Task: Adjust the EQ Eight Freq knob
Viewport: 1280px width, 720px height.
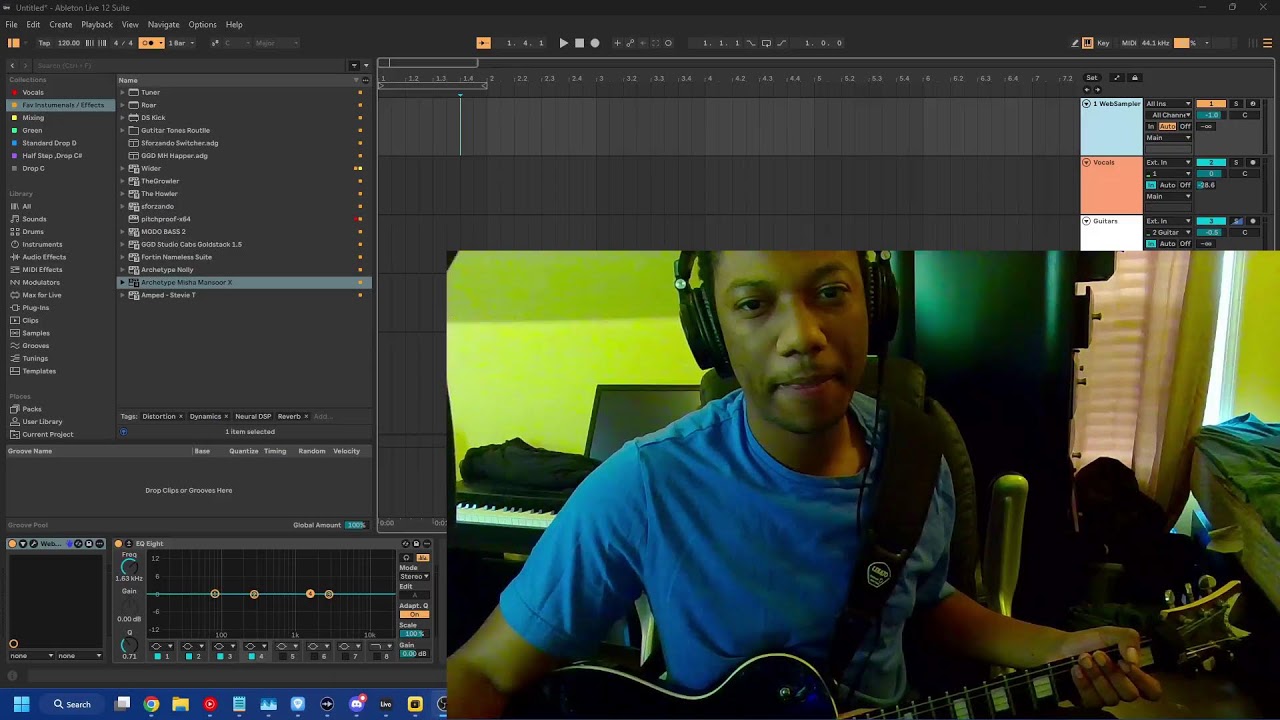Action: click(x=129, y=567)
